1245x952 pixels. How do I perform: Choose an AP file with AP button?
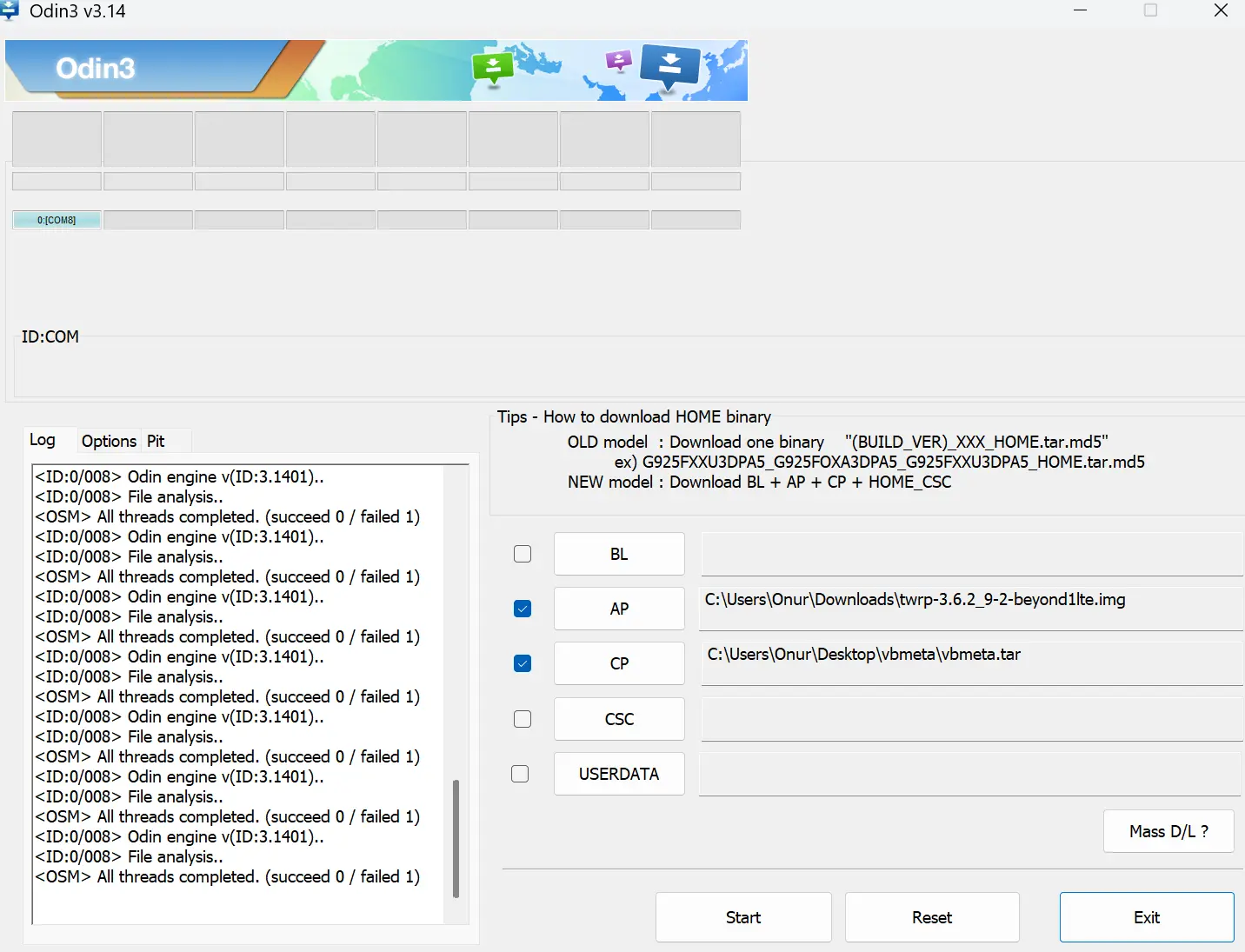[x=619, y=609]
